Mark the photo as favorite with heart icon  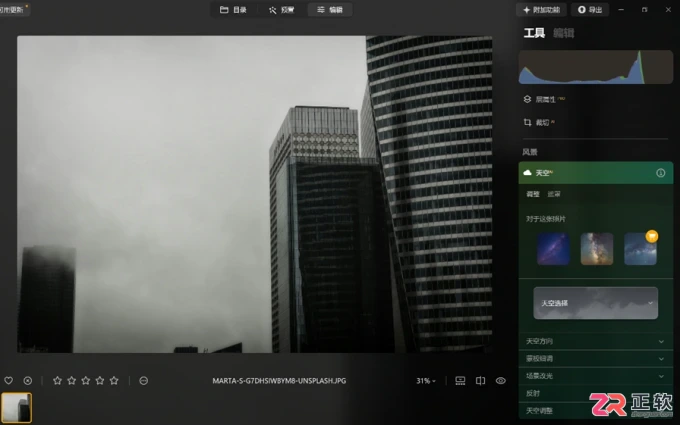click(9, 381)
